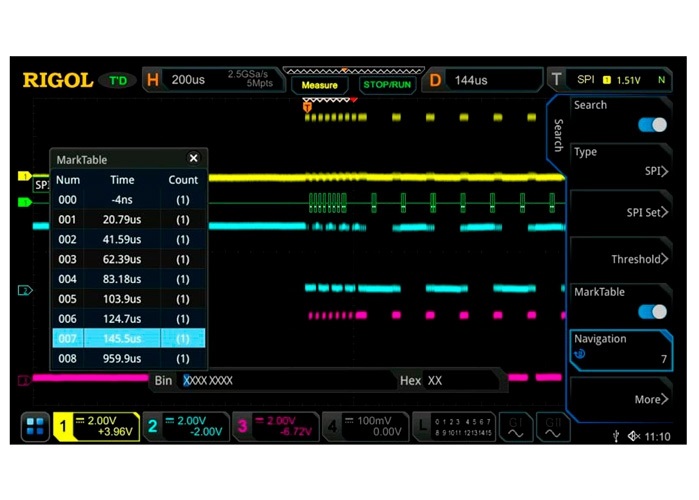The height and width of the screenshot is (500, 699).
Task: Open the SPI Set submenu
Action: click(620, 213)
